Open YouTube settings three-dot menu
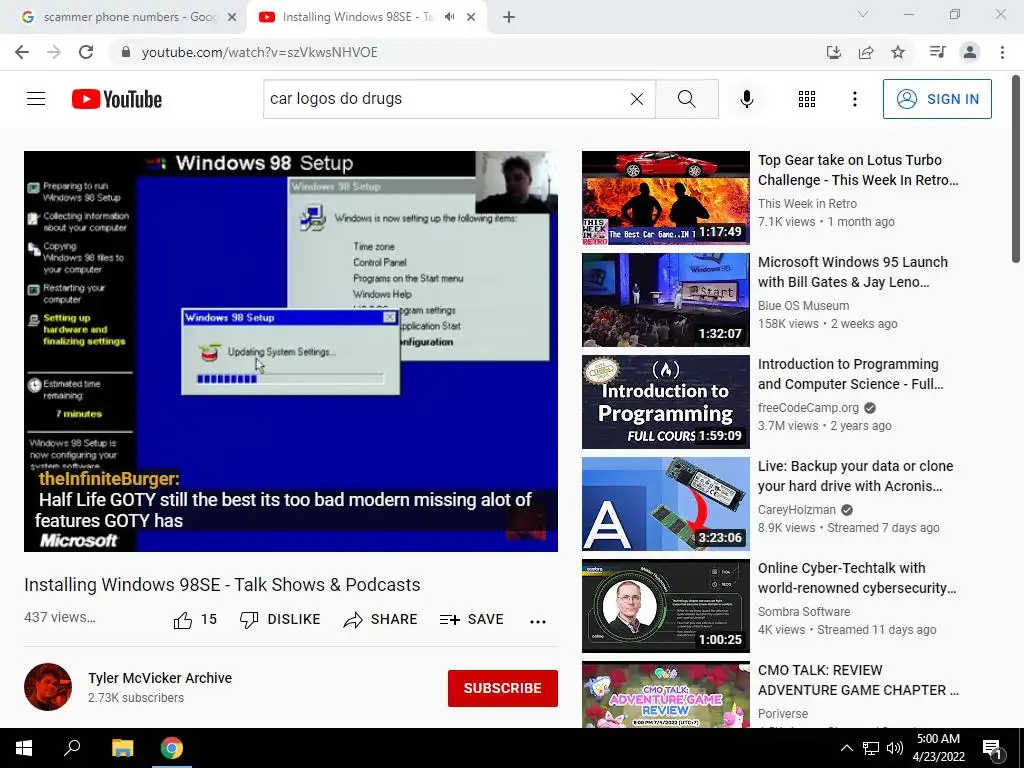The width and height of the screenshot is (1024, 768). click(854, 99)
